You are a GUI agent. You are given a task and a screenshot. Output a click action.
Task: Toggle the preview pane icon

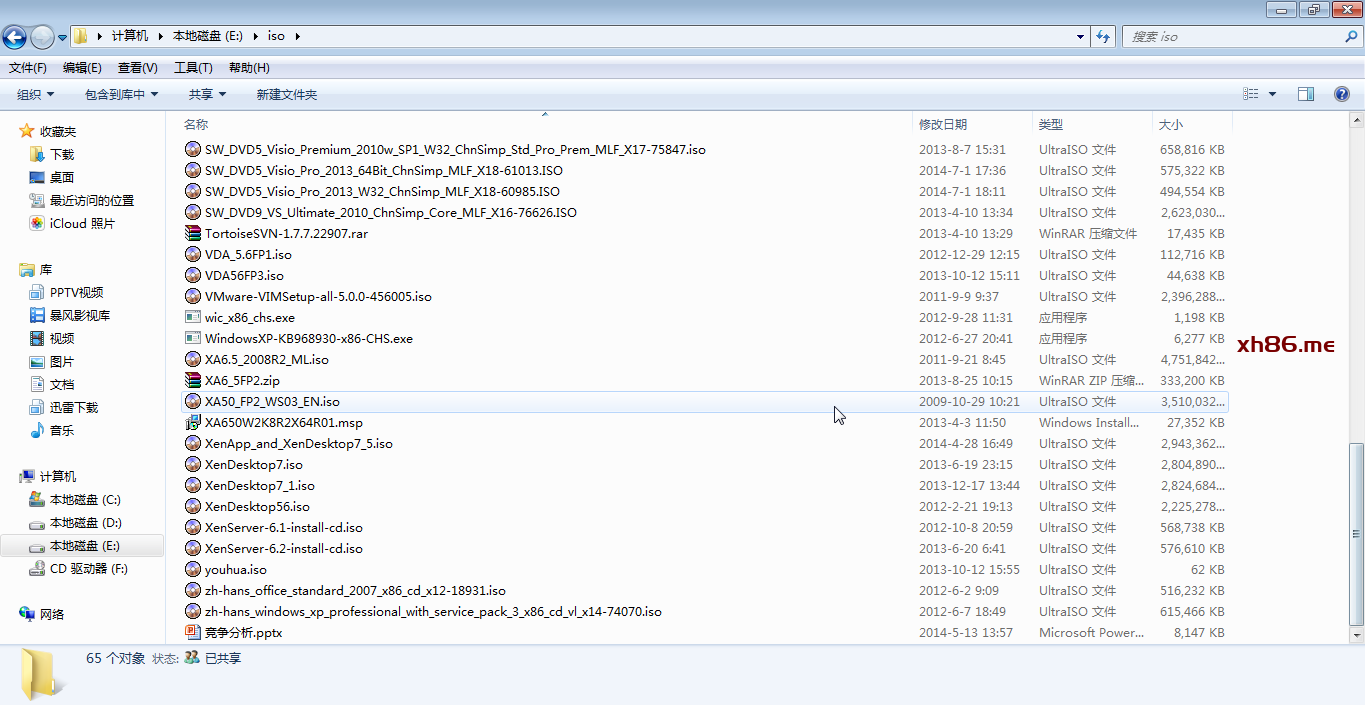point(1305,94)
